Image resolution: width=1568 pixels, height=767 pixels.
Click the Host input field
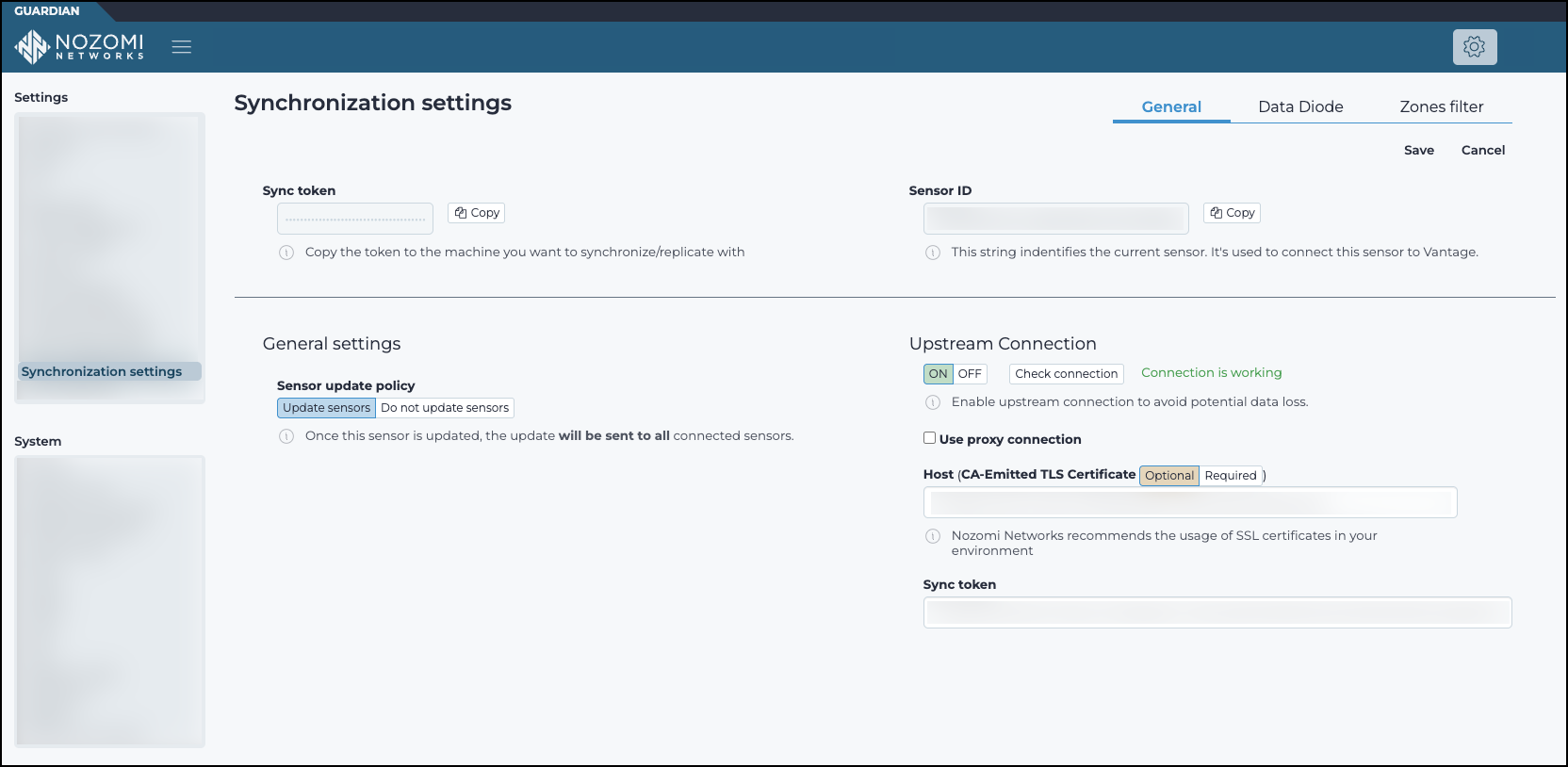[1190, 502]
